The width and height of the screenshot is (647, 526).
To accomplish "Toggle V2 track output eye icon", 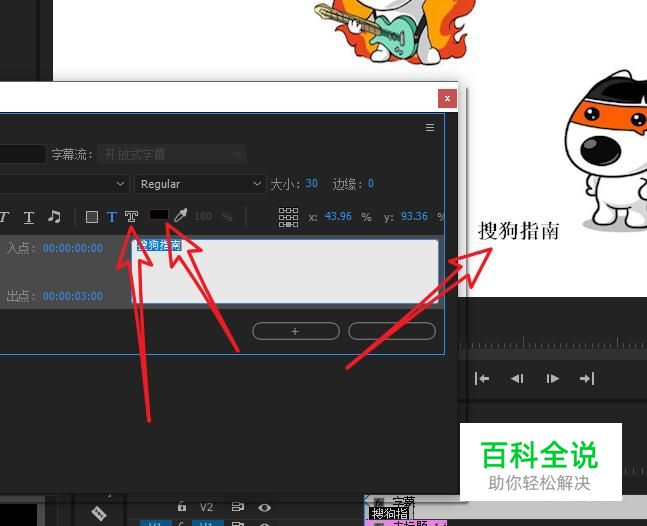I will [264, 507].
